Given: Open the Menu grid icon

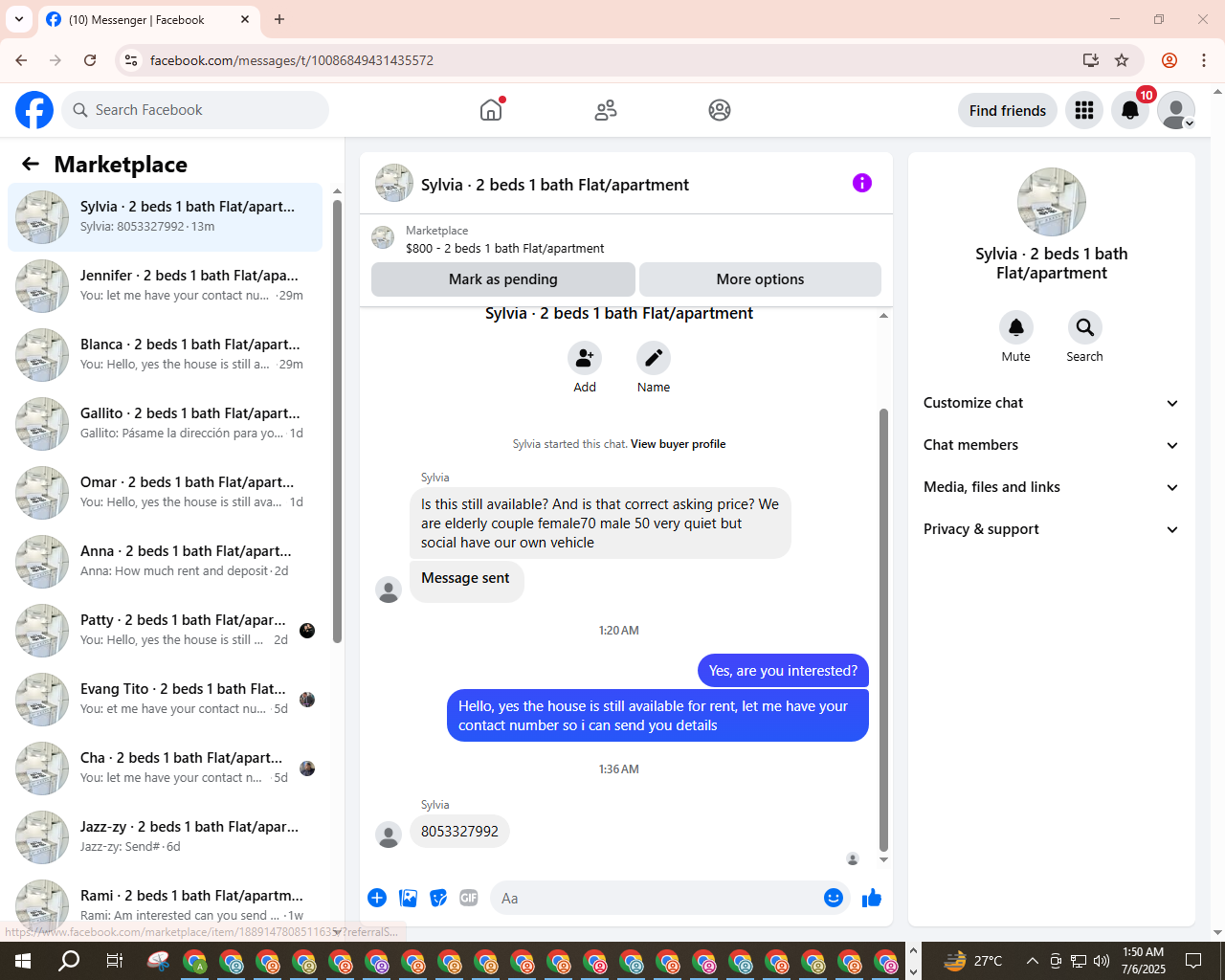Looking at the screenshot, I should click(1084, 110).
